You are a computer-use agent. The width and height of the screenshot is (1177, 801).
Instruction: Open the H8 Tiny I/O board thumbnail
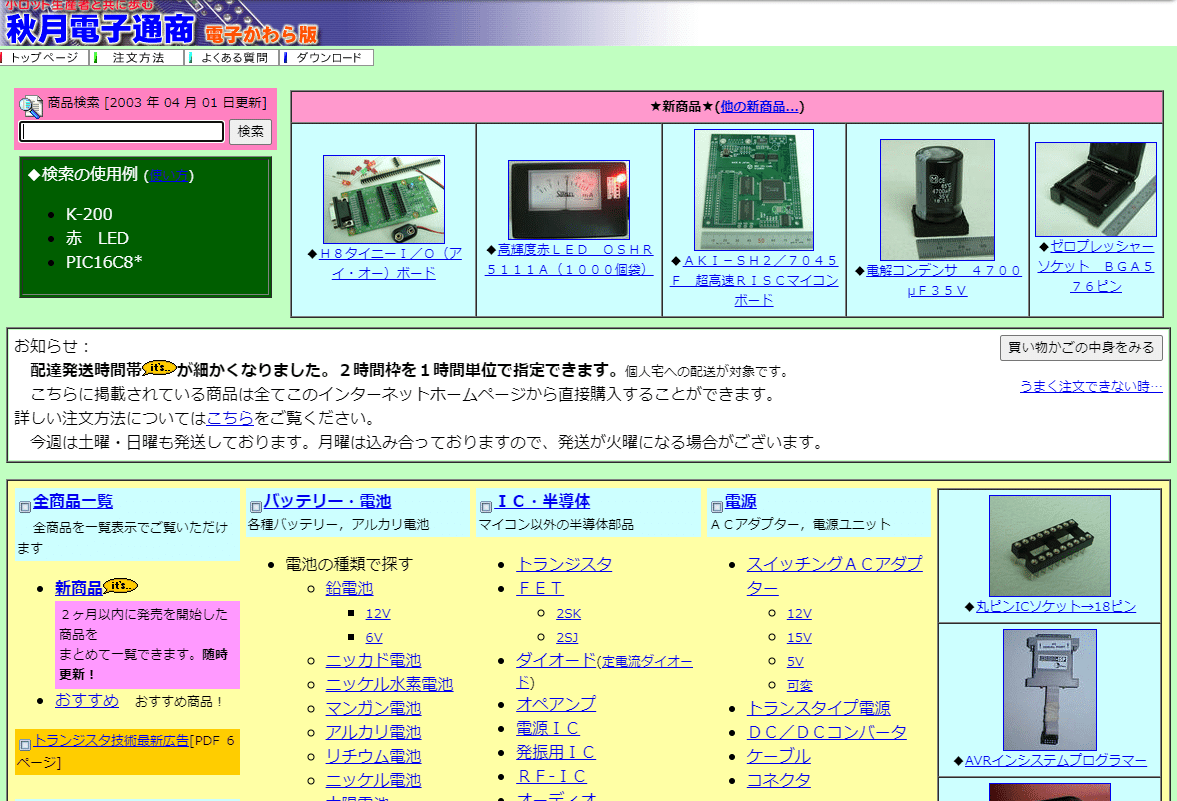pyautogui.click(x=384, y=199)
